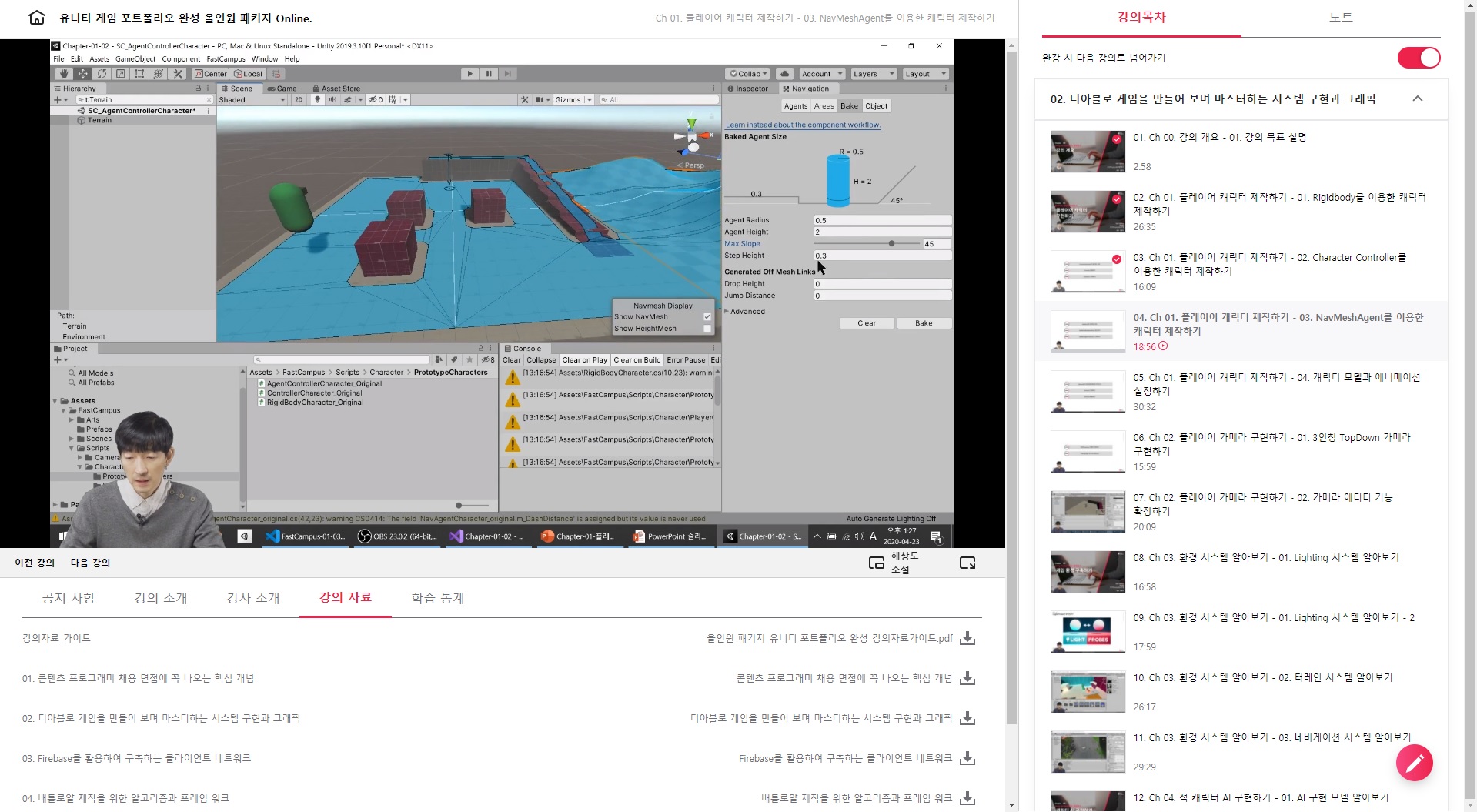Open the Gizmos dropdown
Viewport: 1477px width, 812px height.
point(573,99)
